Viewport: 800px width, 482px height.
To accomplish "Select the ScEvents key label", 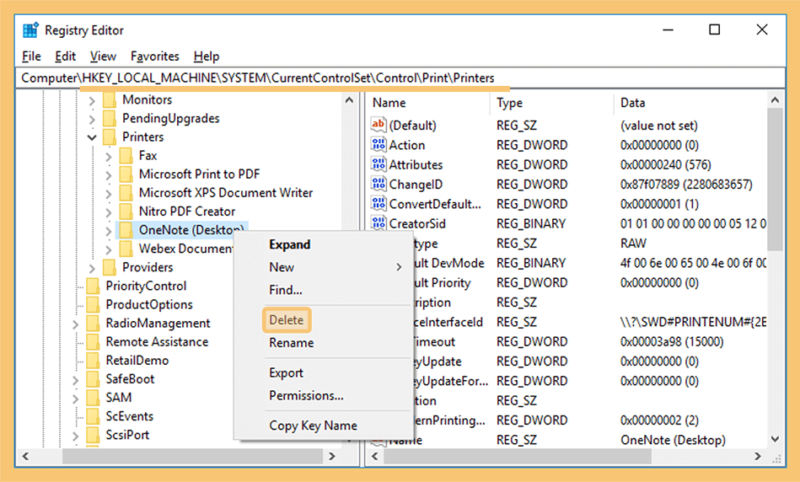I will point(130,416).
